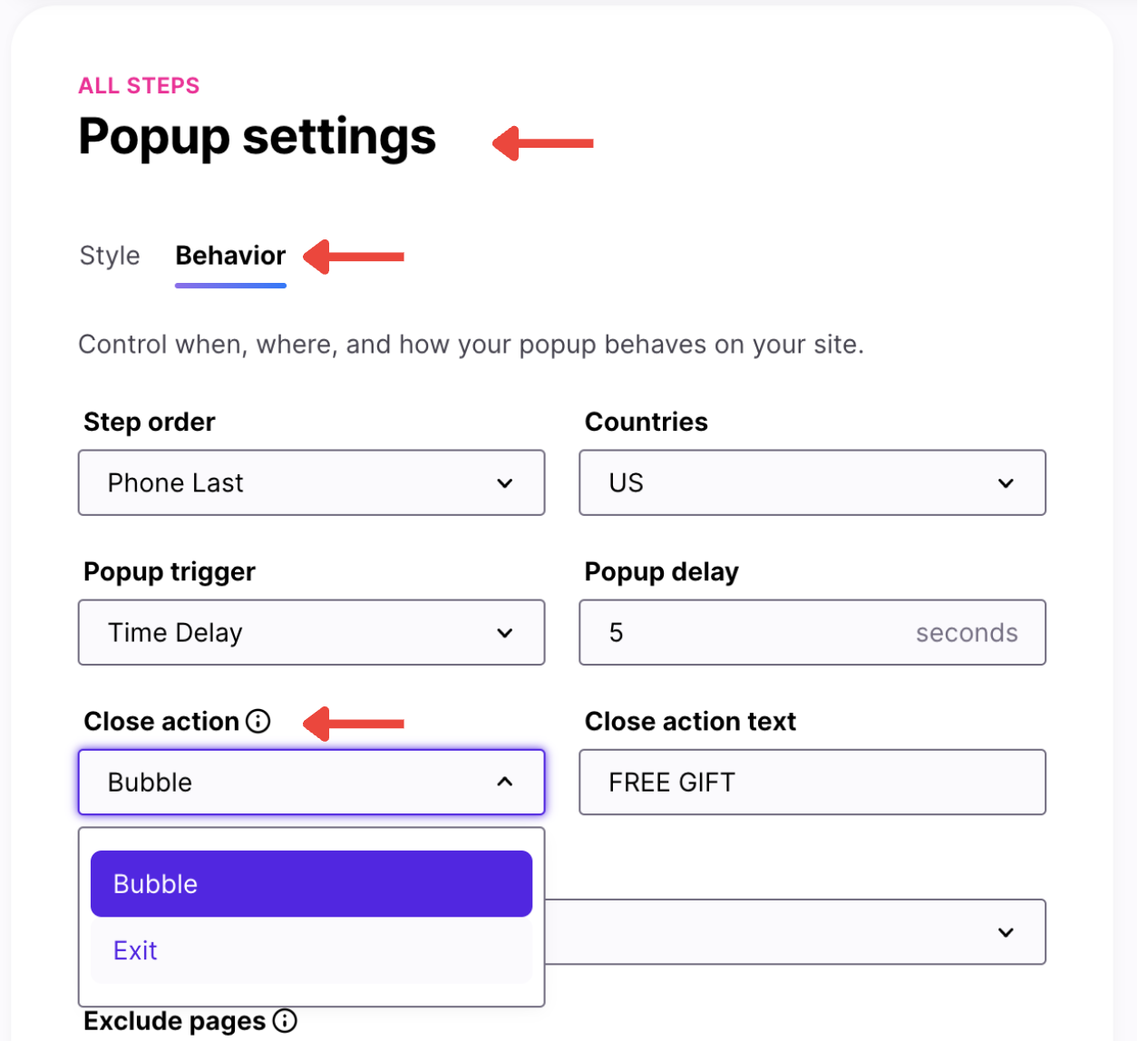Image resolution: width=1148 pixels, height=1041 pixels.
Task: Open the Popup trigger Time Delay dropdown
Action: click(x=311, y=632)
